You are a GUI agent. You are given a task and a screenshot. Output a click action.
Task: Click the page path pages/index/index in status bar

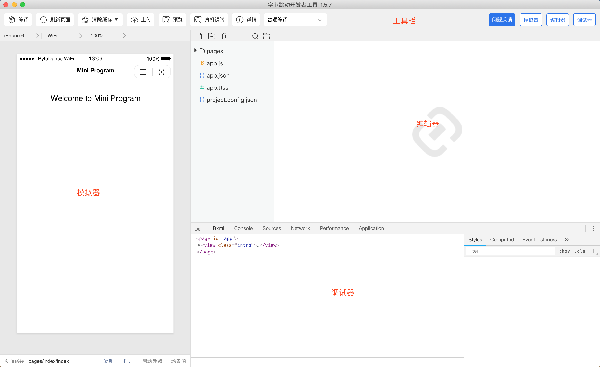coord(49,361)
